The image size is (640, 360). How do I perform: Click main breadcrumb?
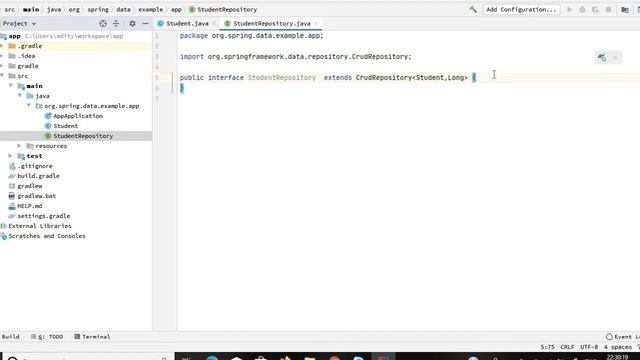coord(31,9)
